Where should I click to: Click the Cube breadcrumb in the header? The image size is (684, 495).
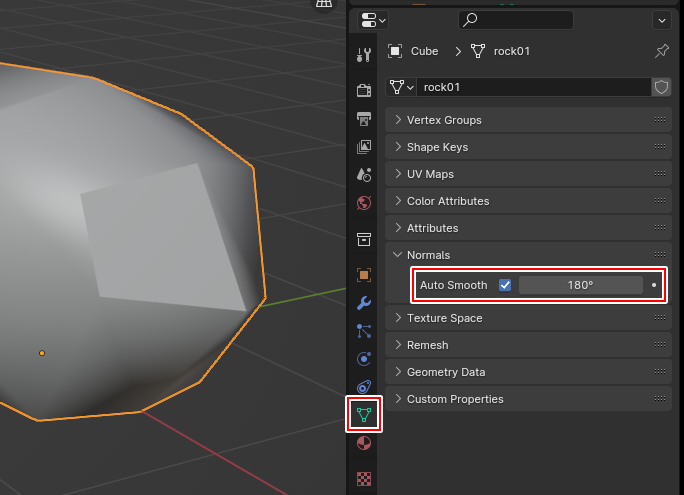pyautogui.click(x=424, y=51)
